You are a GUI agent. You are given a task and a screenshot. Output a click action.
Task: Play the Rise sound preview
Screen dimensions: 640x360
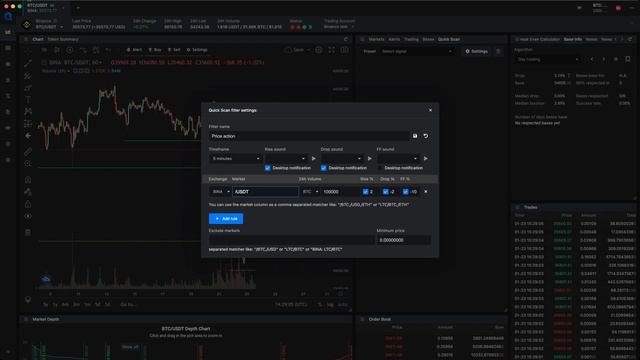(x=313, y=158)
